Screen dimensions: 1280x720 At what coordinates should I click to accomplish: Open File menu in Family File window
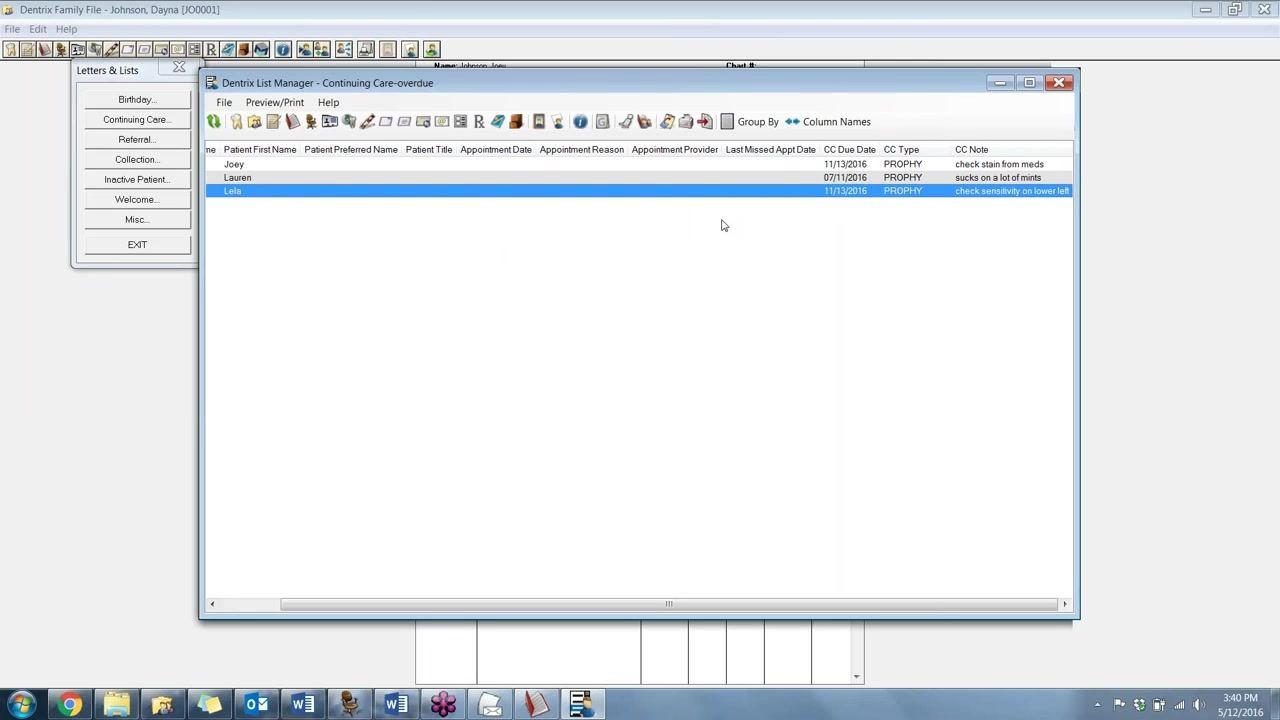(x=12, y=29)
